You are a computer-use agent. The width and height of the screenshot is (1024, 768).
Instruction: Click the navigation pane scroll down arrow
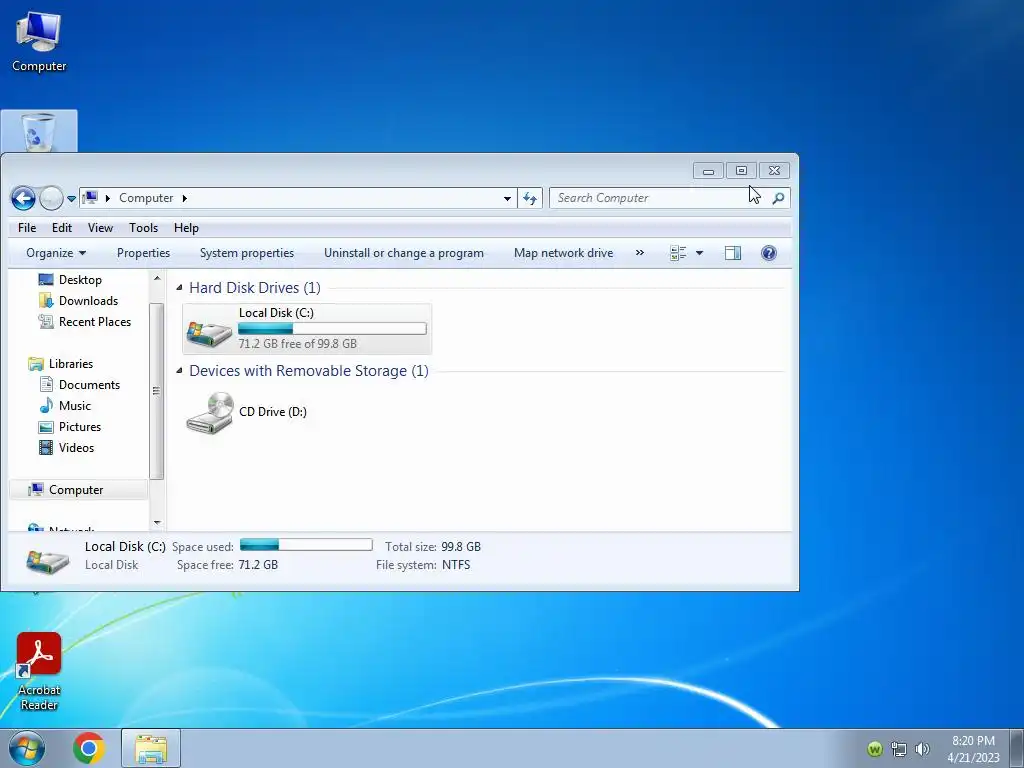click(x=157, y=523)
